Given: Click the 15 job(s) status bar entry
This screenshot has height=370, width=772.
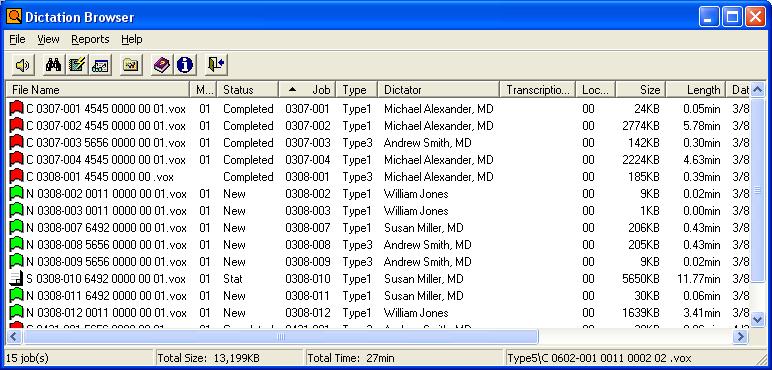Looking at the screenshot, I should pos(27,358).
